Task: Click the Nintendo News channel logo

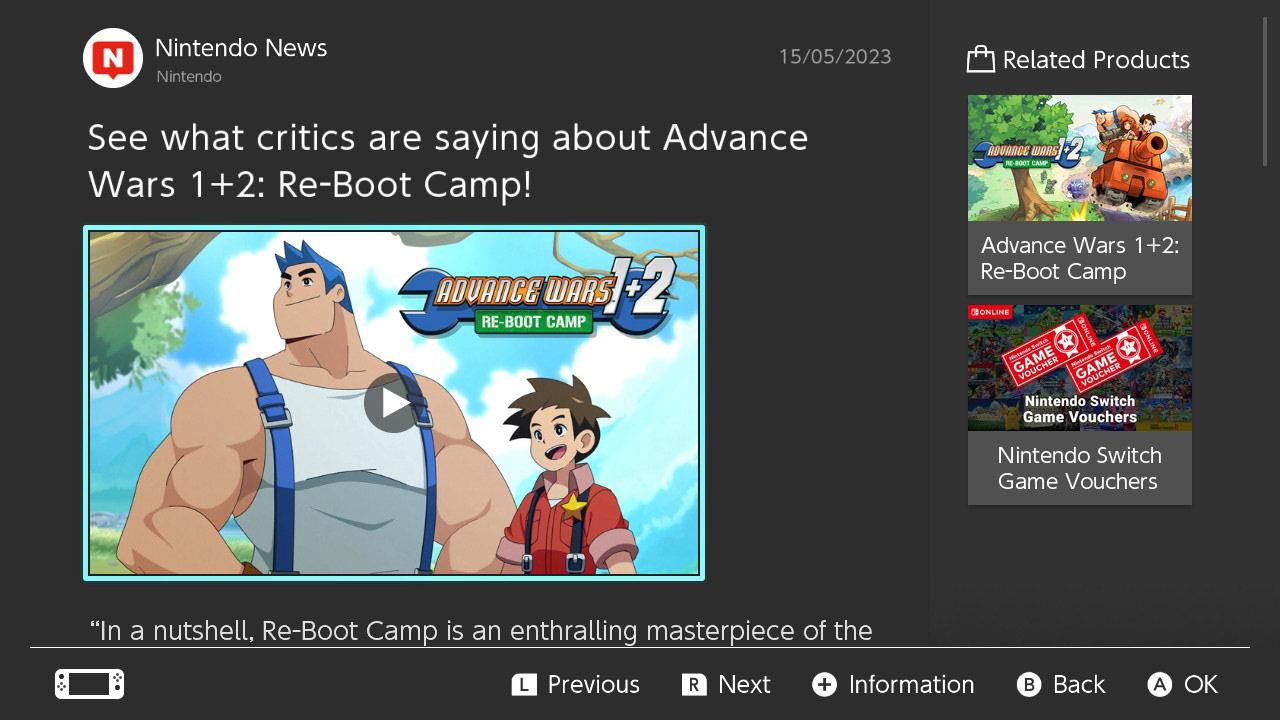Action: [x=113, y=58]
